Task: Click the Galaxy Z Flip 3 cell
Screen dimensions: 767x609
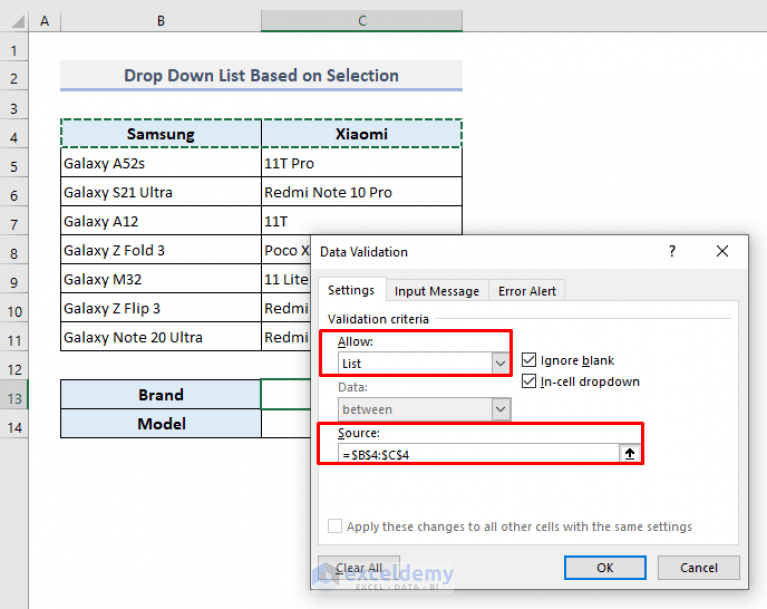Action: [x=161, y=308]
